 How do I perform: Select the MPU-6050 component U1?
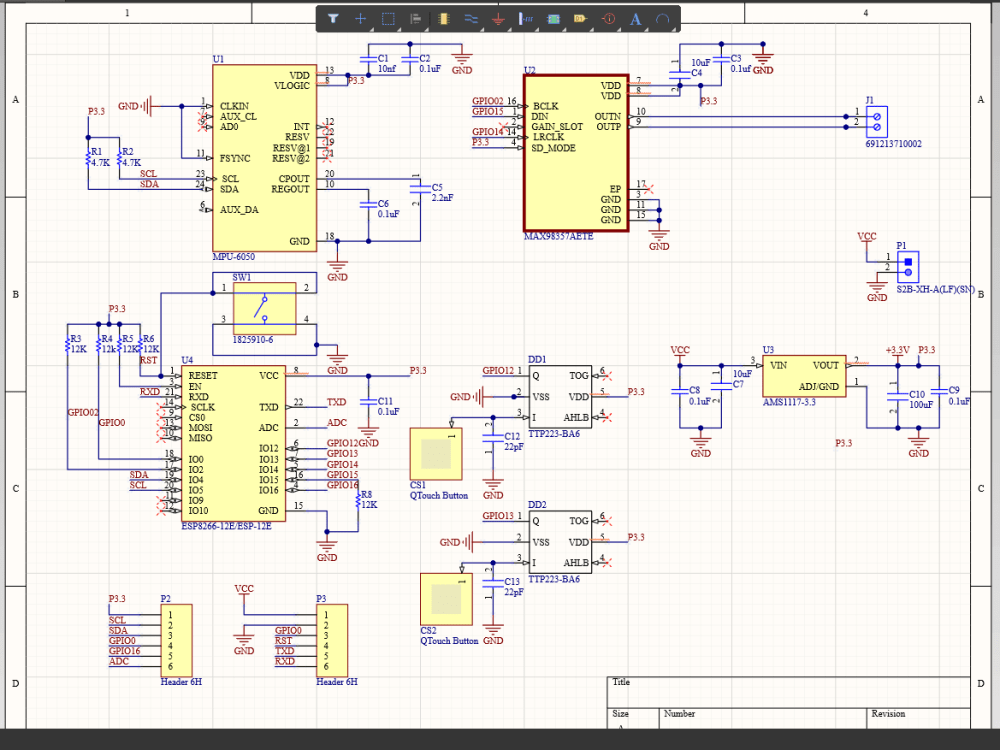click(264, 158)
